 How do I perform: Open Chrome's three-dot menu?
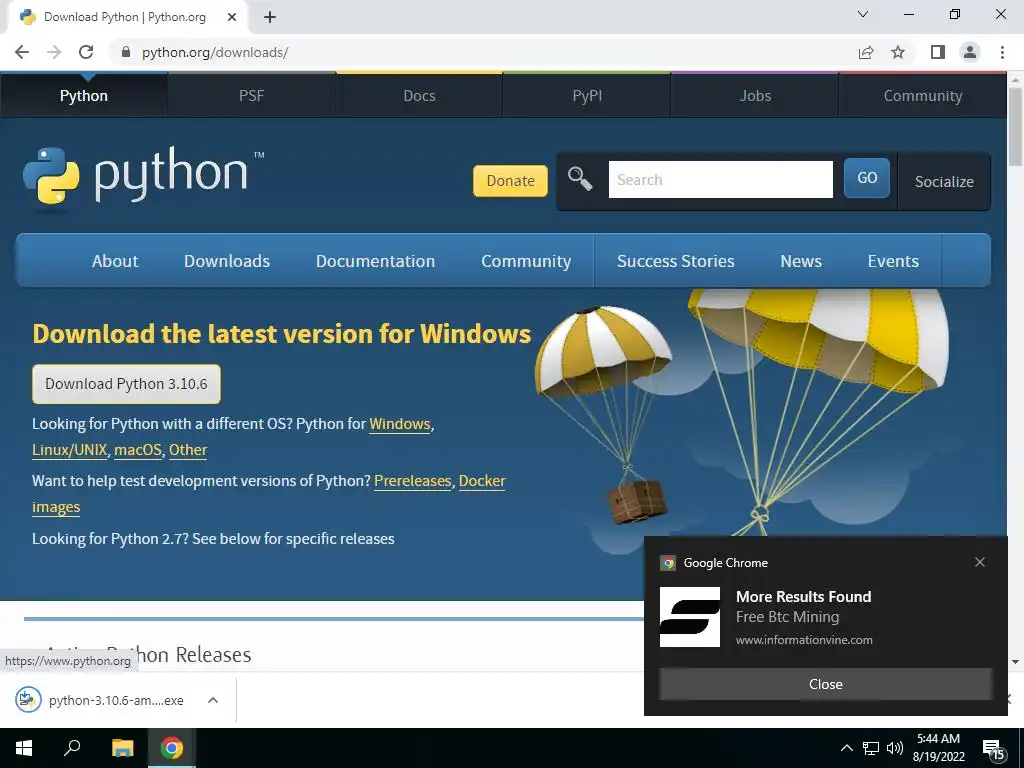[x=1002, y=52]
